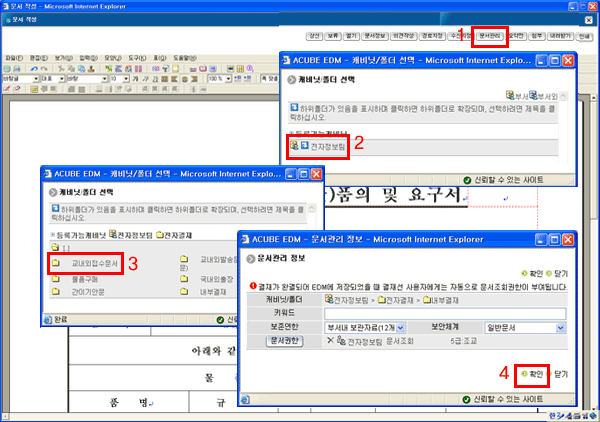600x422 pixels.
Task: Select the 간이기안문 folder
Action: click(x=88, y=292)
